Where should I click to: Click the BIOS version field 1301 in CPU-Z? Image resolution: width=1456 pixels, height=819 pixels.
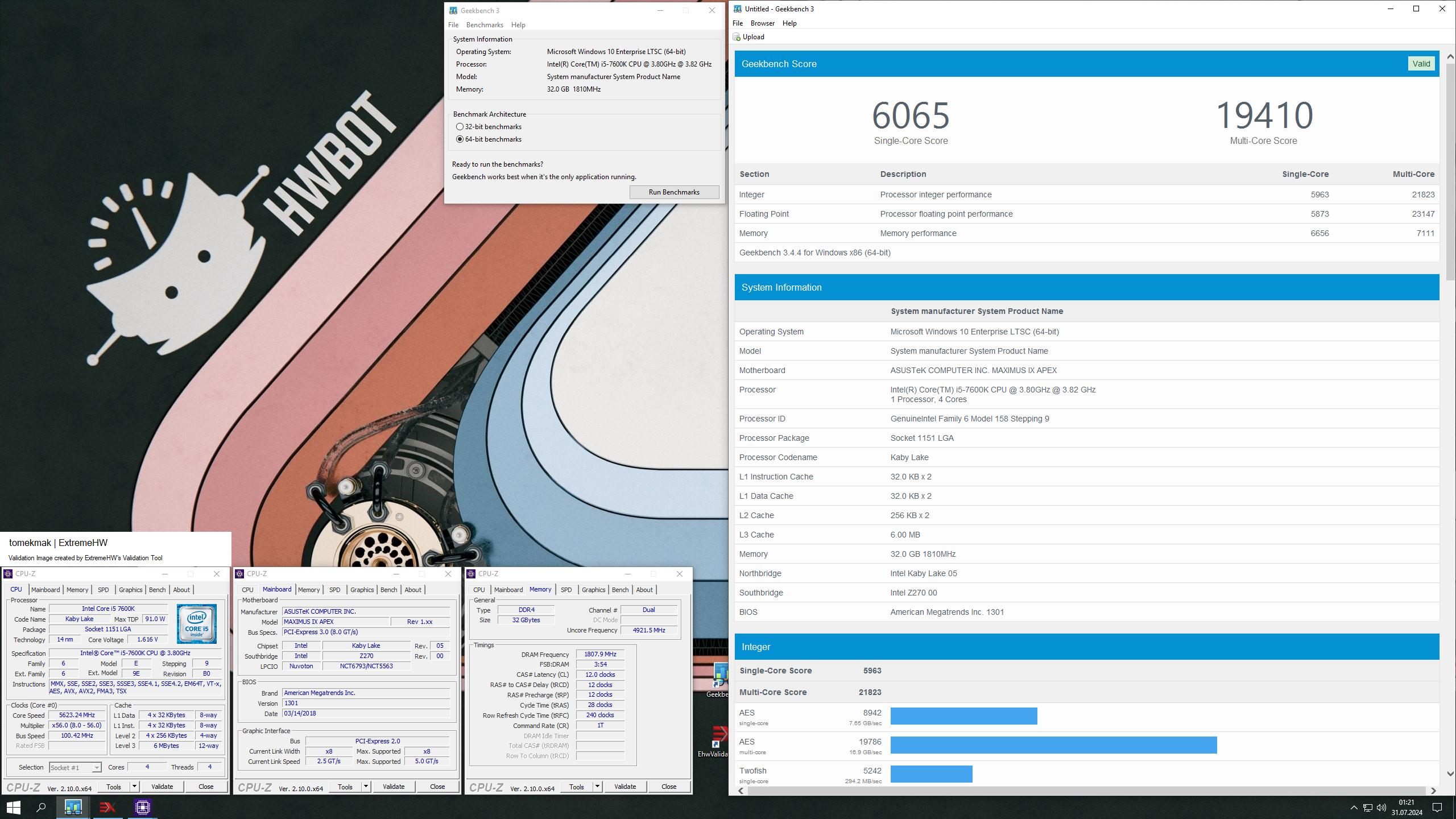[366, 704]
